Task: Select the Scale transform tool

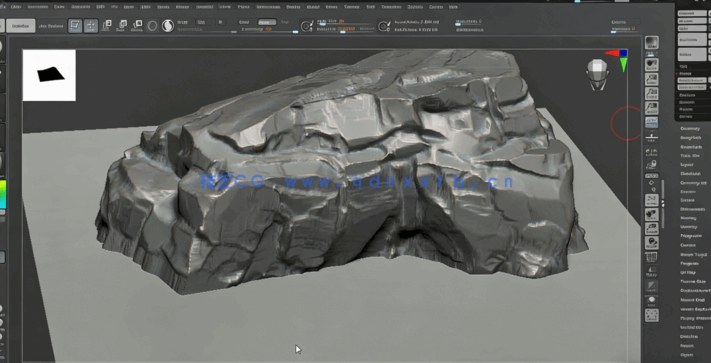Action: click(x=122, y=26)
